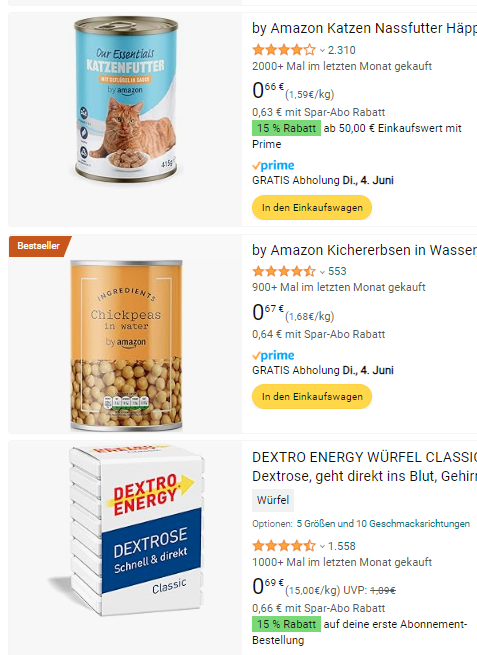Add the Kichererbsen to the Einkaufswagen
477x655 pixels.
[x=312, y=396]
